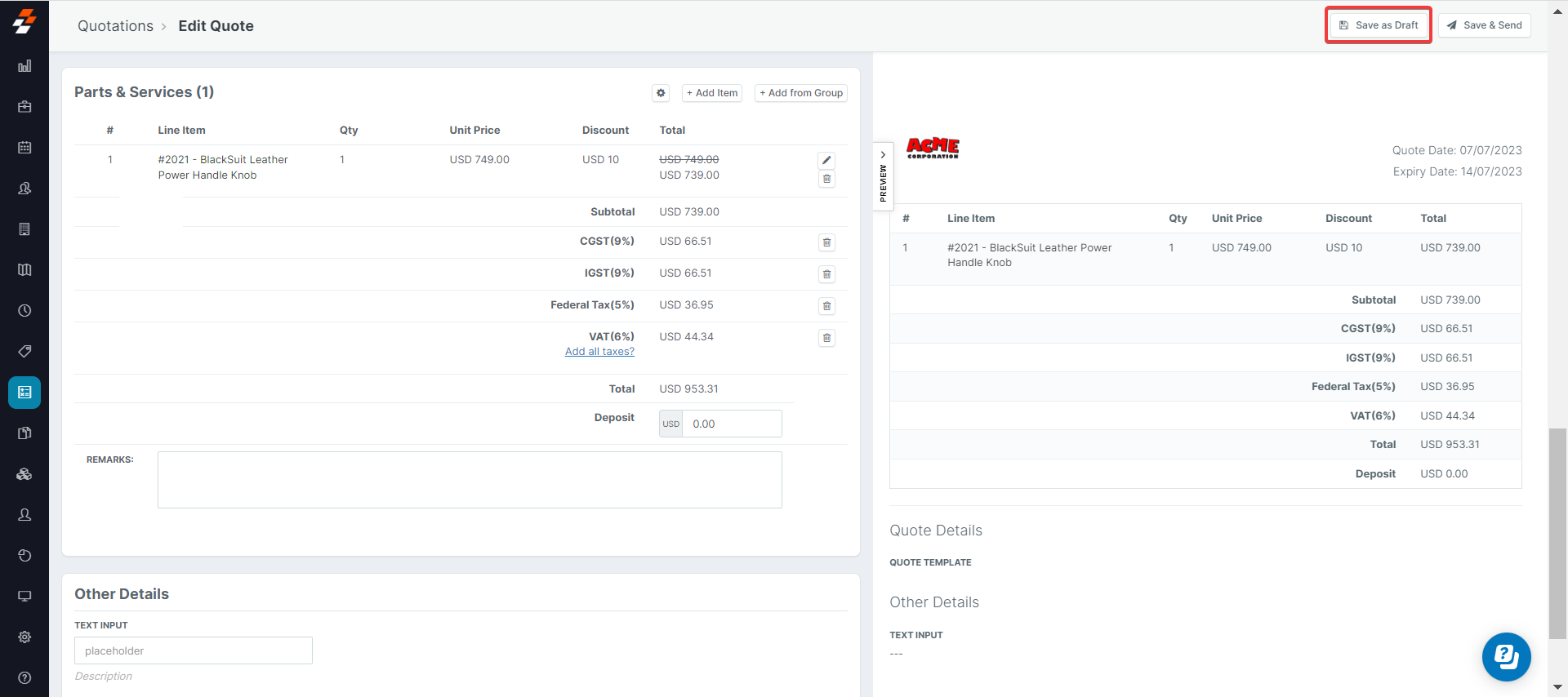Image resolution: width=1568 pixels, height=697 pixels.
Task: Delete the VAT(6%) tax row
Action: pyautogui.click(x=826, y=338)
